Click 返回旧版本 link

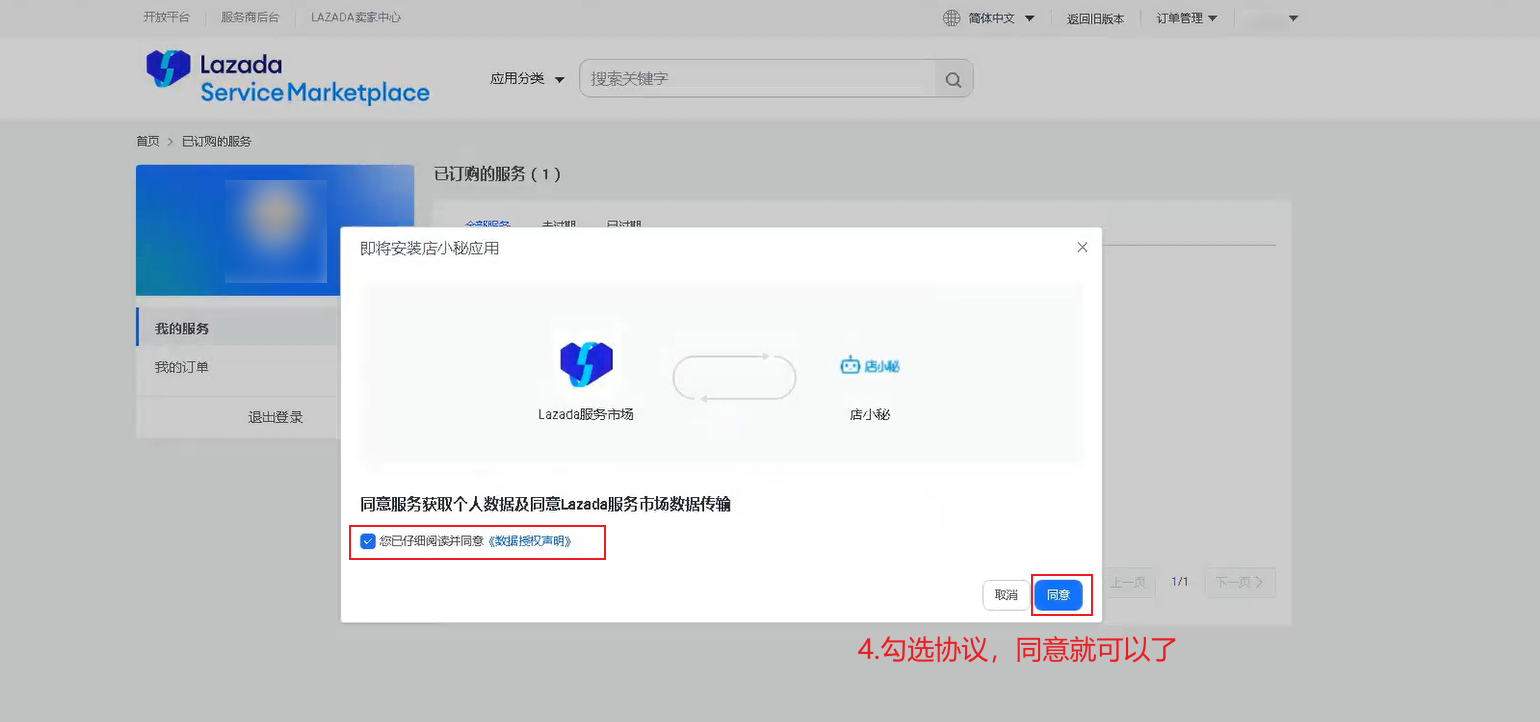[x=1095, y=18]
